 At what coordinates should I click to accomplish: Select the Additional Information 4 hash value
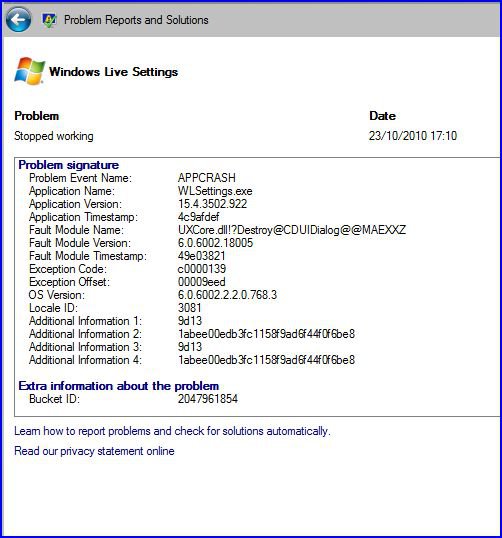(266, 360)
